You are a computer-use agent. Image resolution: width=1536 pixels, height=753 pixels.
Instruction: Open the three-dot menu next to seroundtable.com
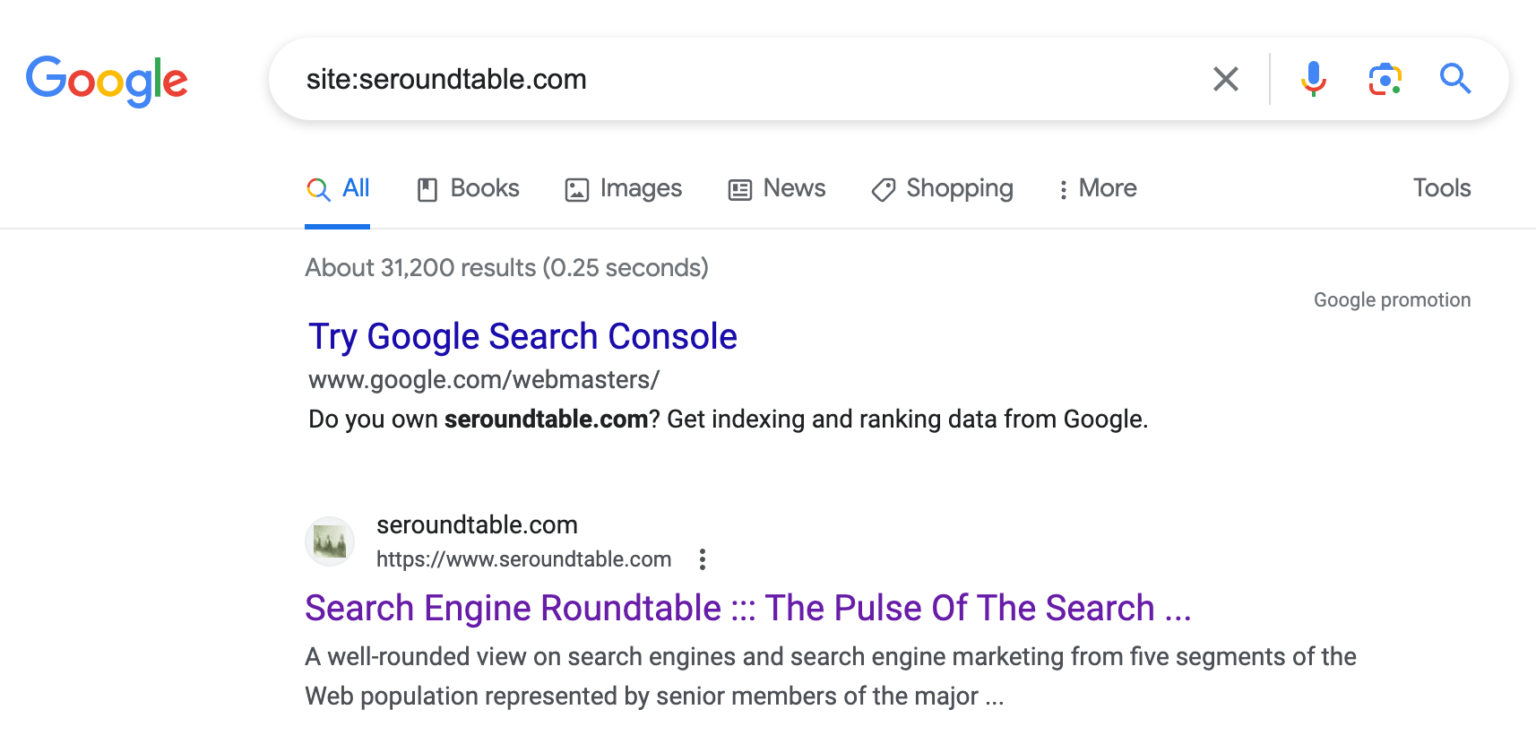[702, 559]
